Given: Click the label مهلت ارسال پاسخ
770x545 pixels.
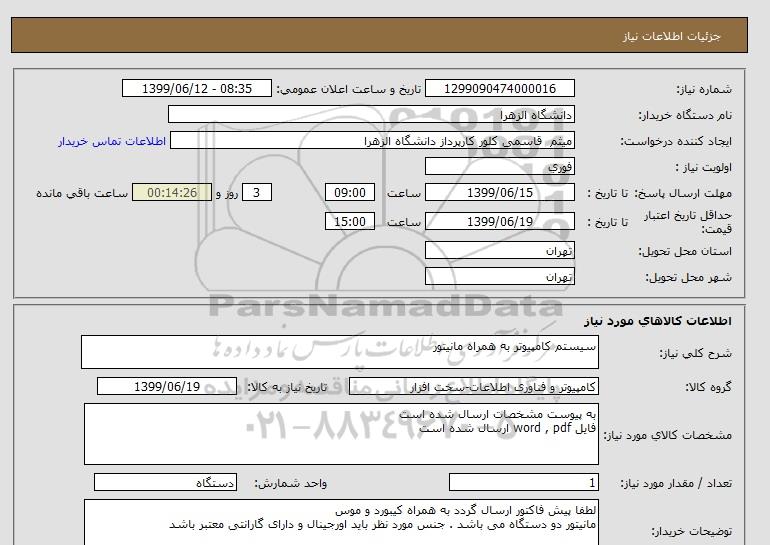Looking at the screenshot, I should tap(683, 193).
